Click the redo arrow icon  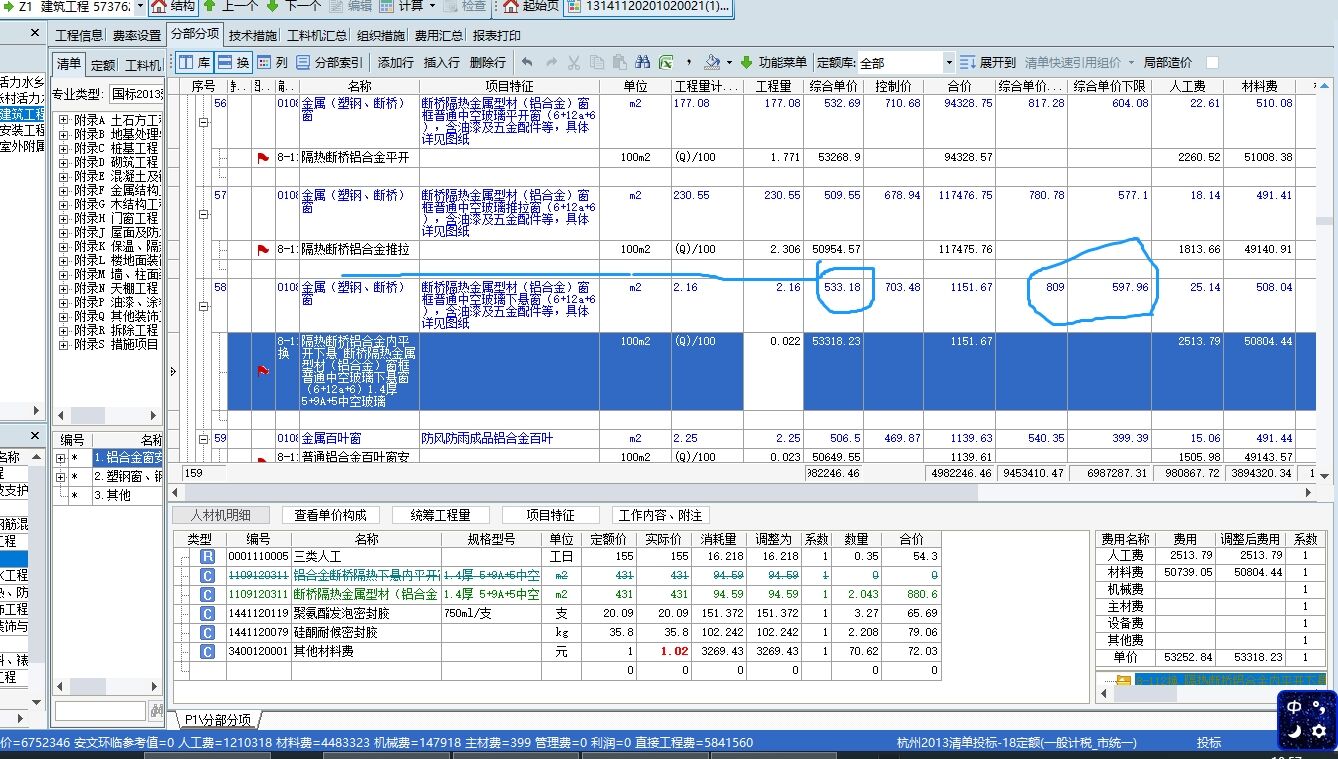(x=550, y=62)
